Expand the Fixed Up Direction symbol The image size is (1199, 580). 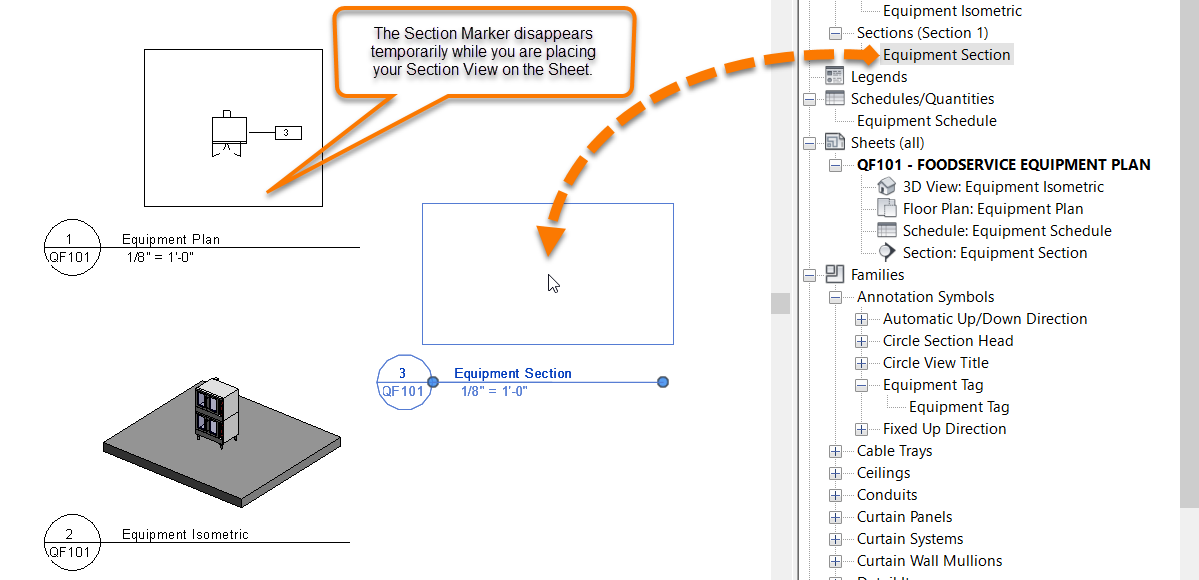tap(862, 428)
